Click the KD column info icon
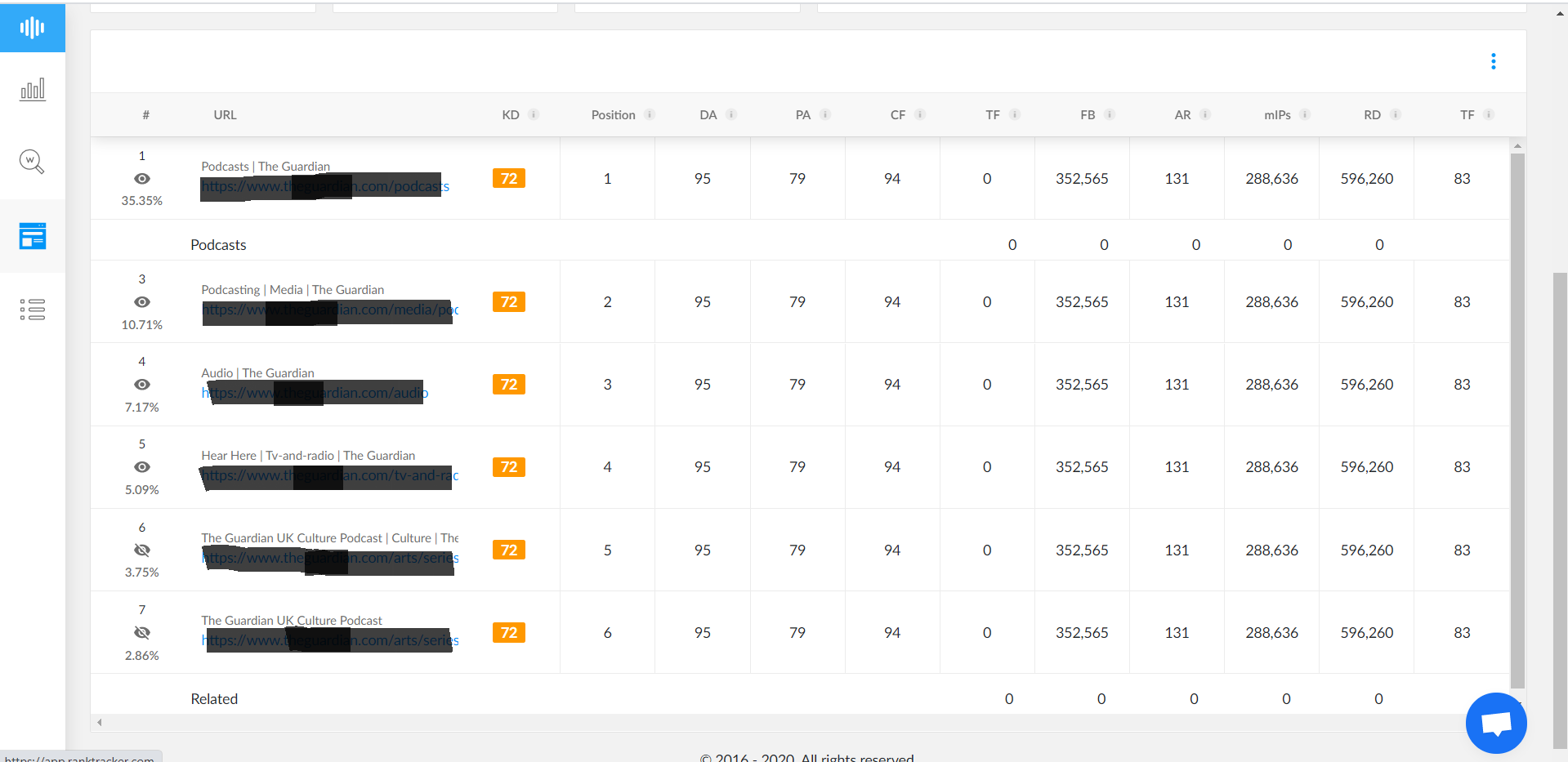Image resolution: width=1568 pixels, height=762 pixels. pyautogui.click(x=534, y=114)
